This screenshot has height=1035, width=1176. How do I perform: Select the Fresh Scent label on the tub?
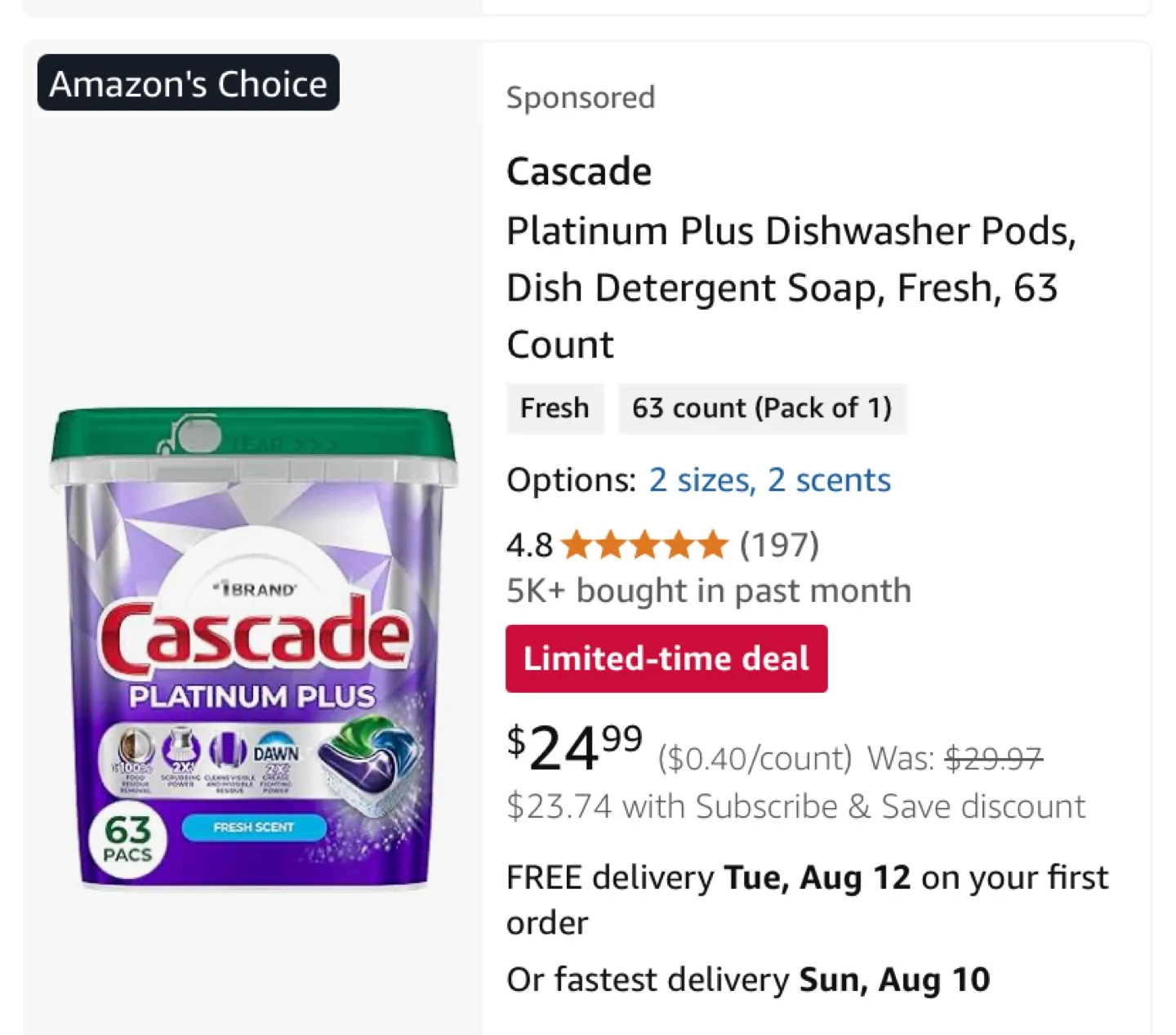pos(254,828)
